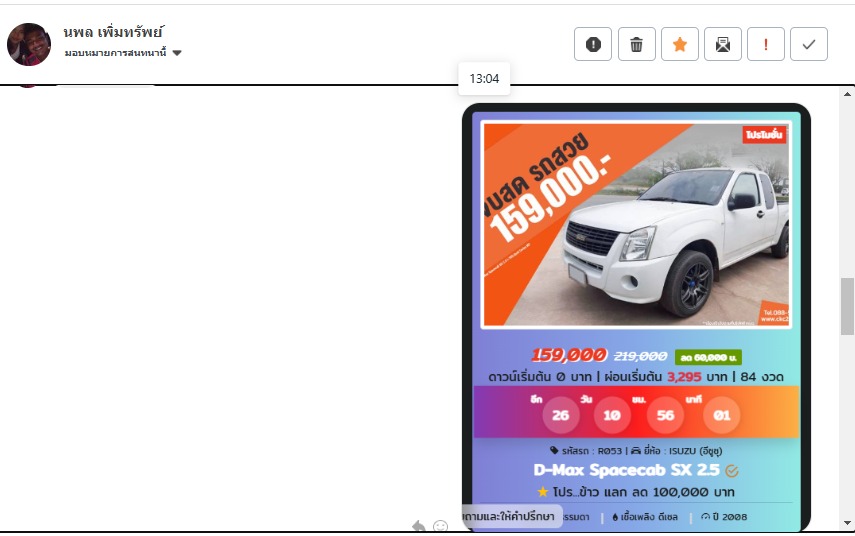Click the brand ISUZU (อีซูซุ) label

tap(682, 451)
